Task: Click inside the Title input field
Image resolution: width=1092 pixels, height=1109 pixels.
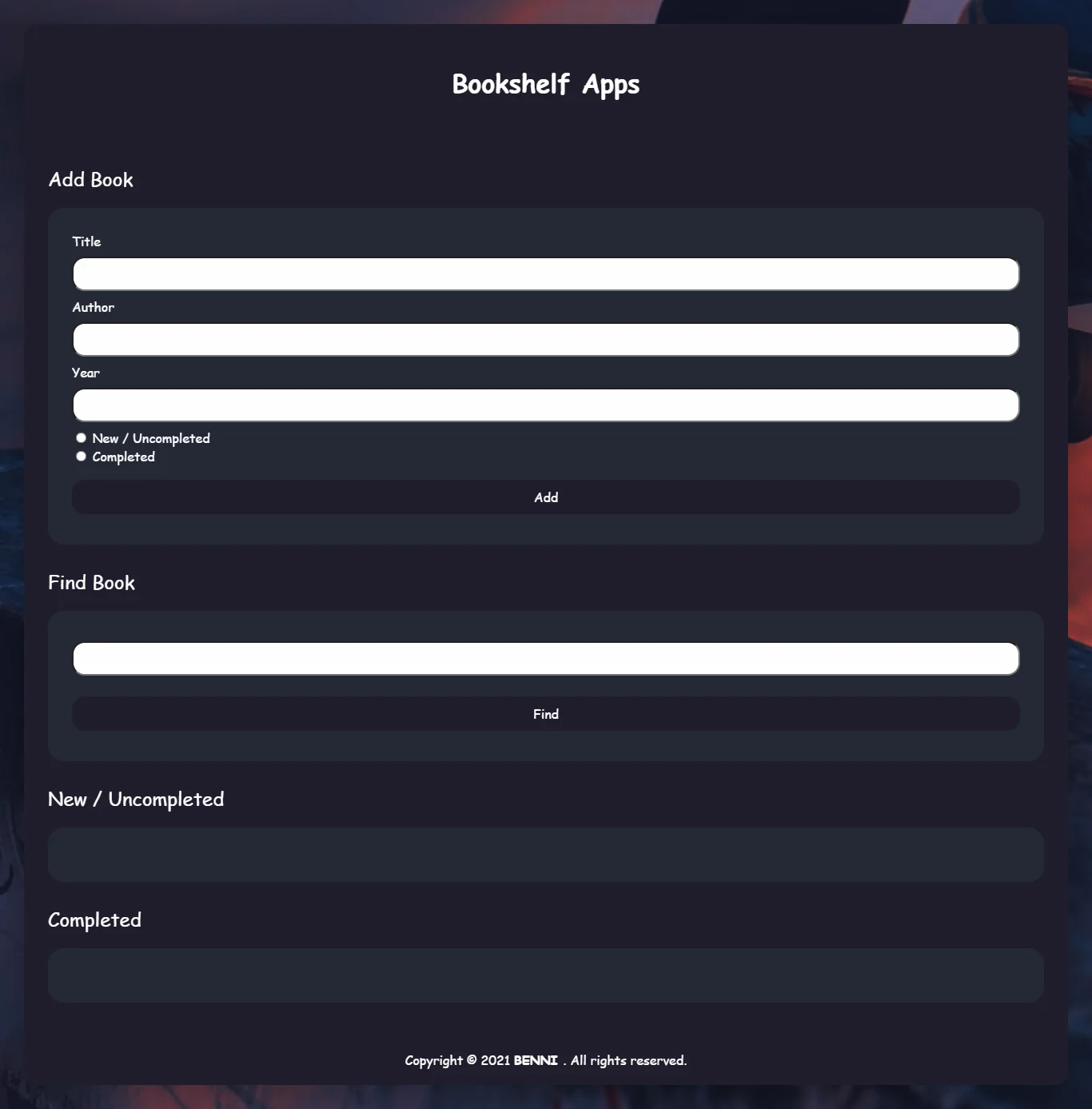Action: tap(546, 273)
